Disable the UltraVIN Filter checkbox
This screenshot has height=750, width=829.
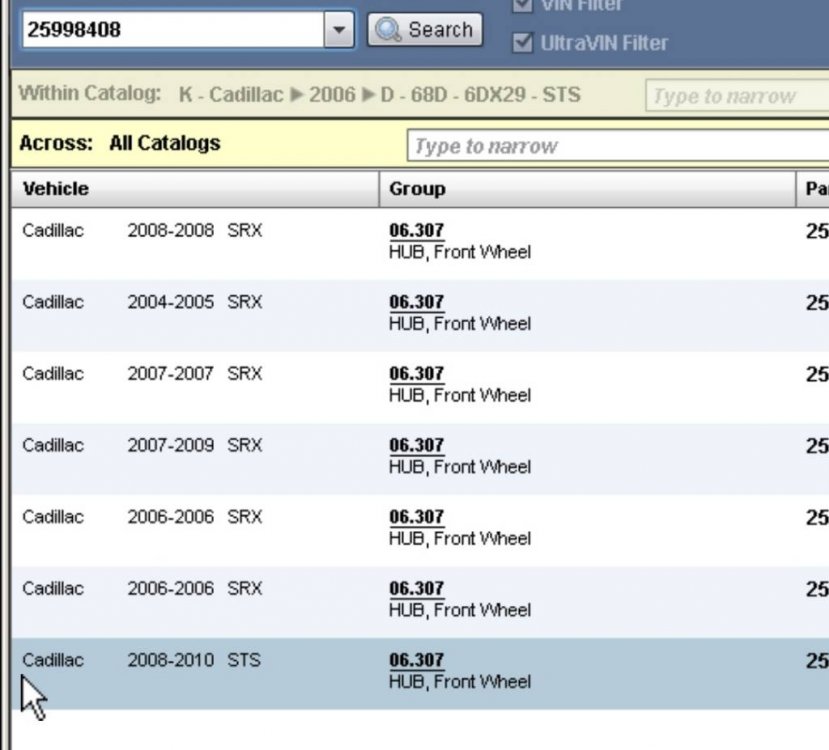(x=522, y=43)
